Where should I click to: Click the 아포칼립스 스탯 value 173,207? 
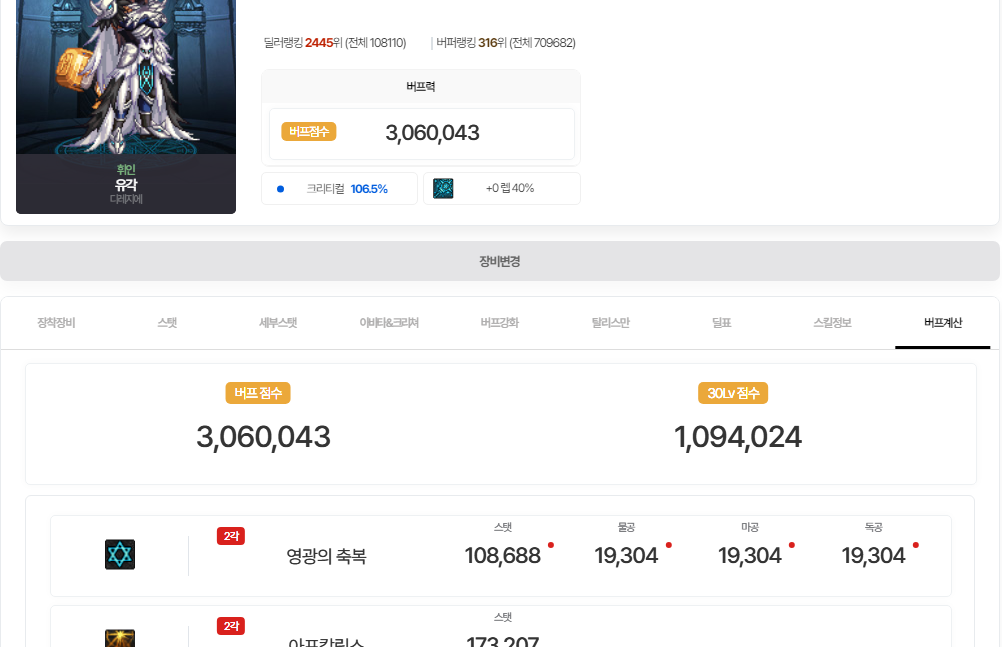click(x=502, y=641)
